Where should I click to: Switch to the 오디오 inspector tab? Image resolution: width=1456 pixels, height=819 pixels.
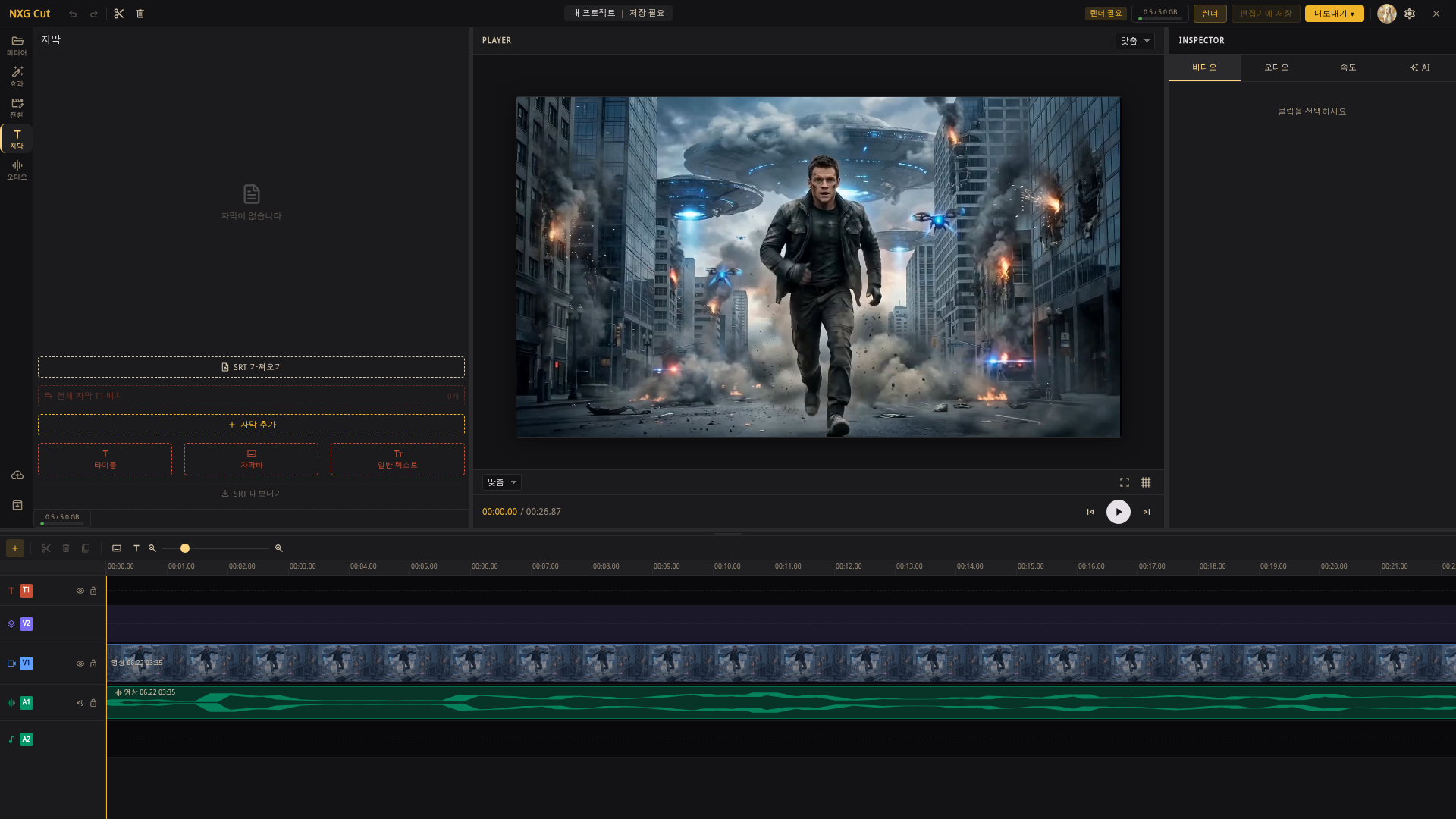click(x=1276, y=67)
